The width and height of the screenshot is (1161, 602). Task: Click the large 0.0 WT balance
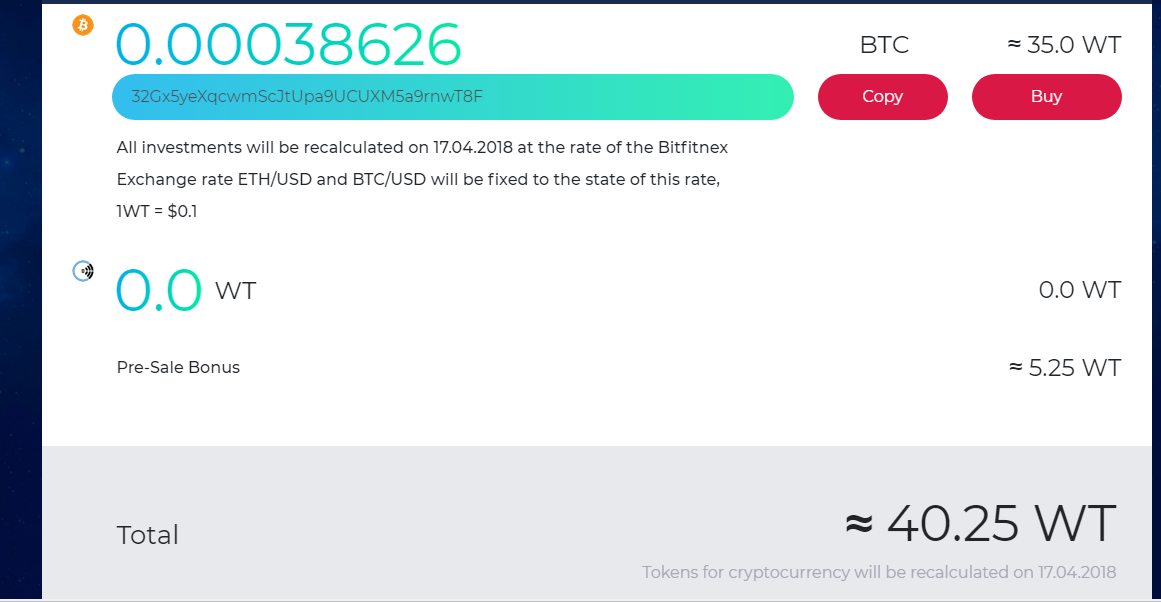[x=159, y=291]
